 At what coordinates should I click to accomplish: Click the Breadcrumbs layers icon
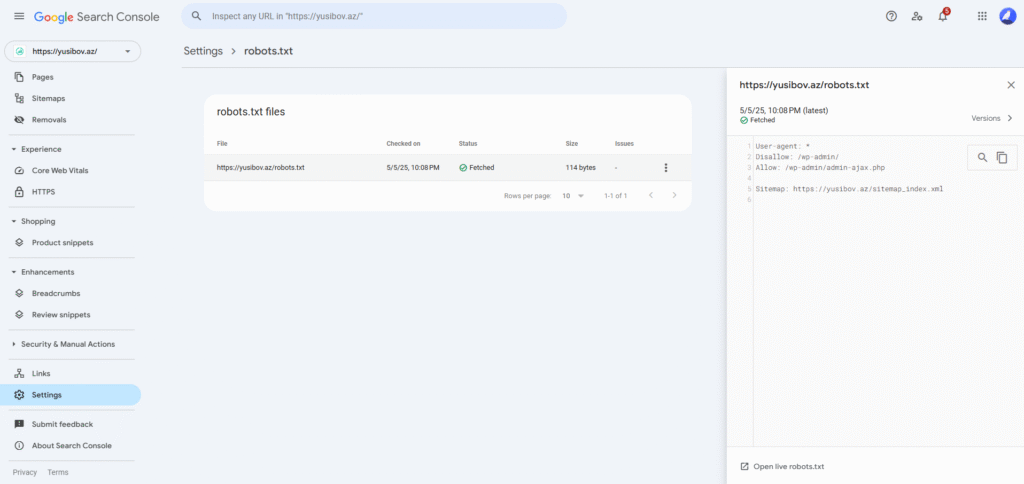tap(19, 293)
